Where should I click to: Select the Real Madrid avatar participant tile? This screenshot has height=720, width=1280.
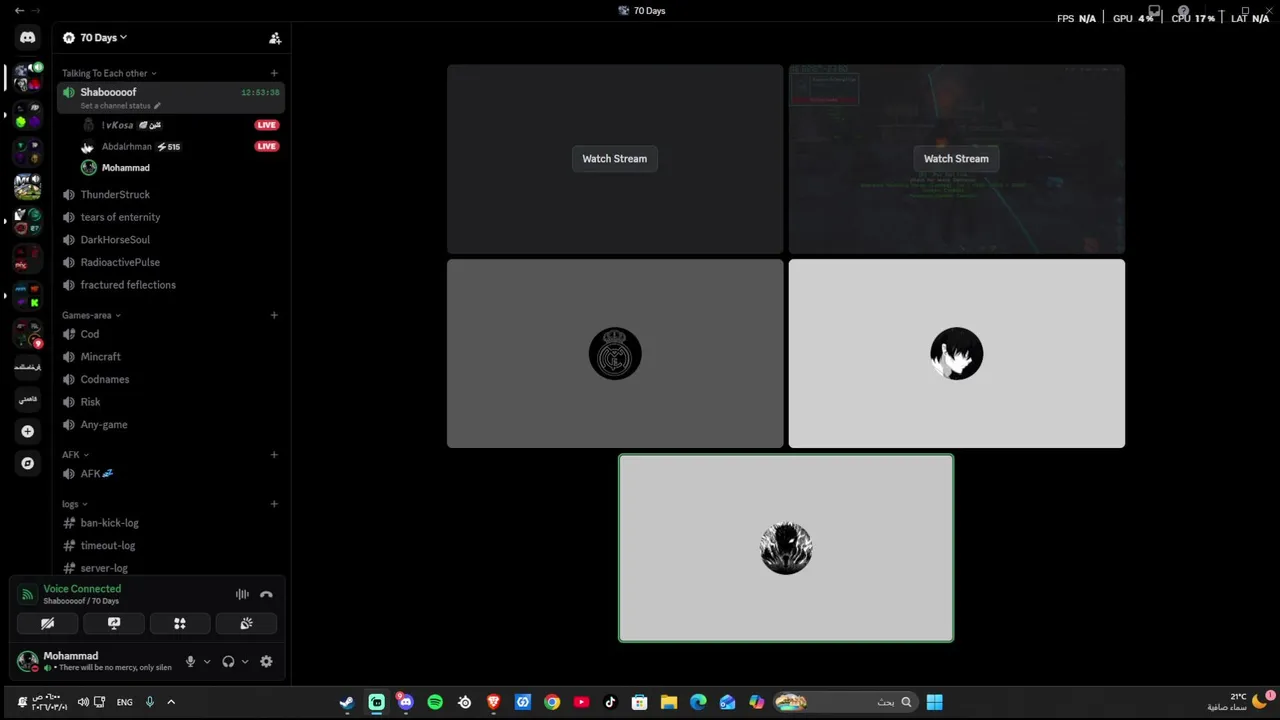[615, 354]
